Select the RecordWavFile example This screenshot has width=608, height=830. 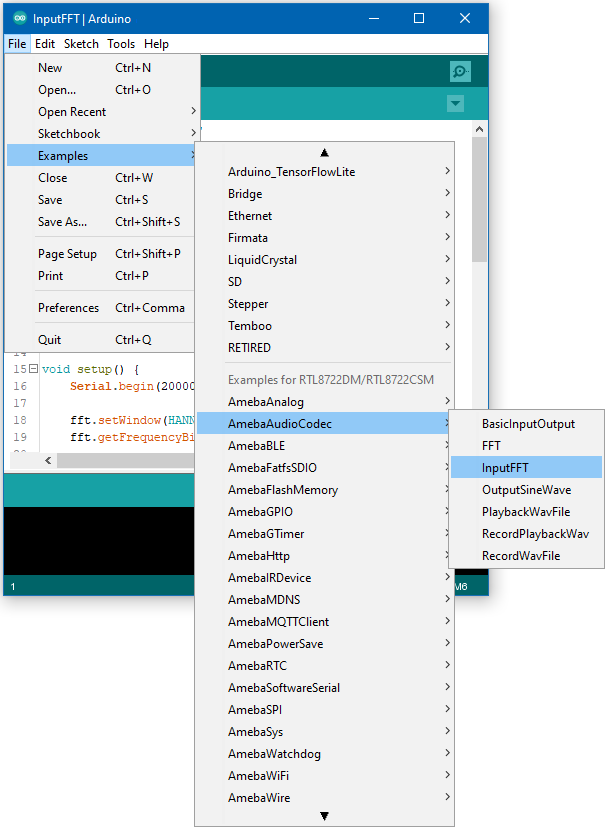pyautogui.click(x=520, y=555)
